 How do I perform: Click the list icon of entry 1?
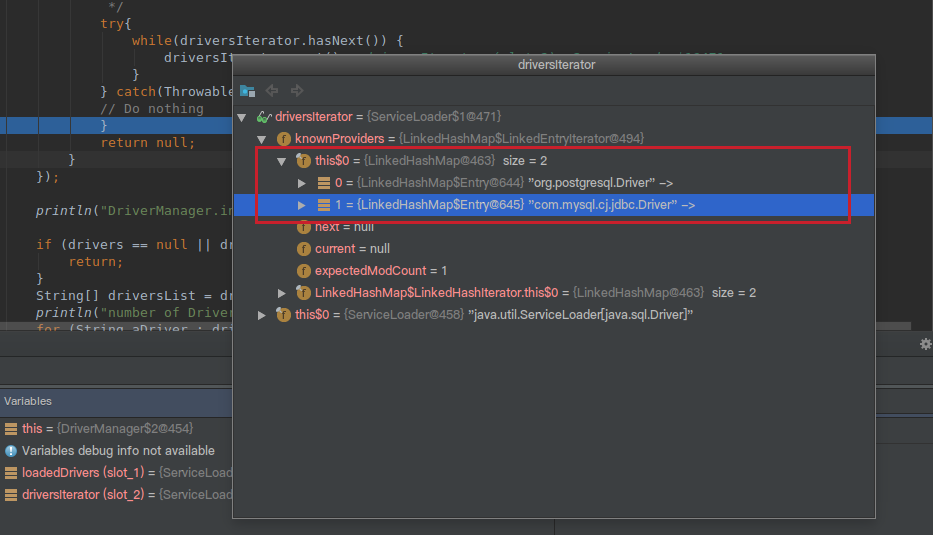324,205
